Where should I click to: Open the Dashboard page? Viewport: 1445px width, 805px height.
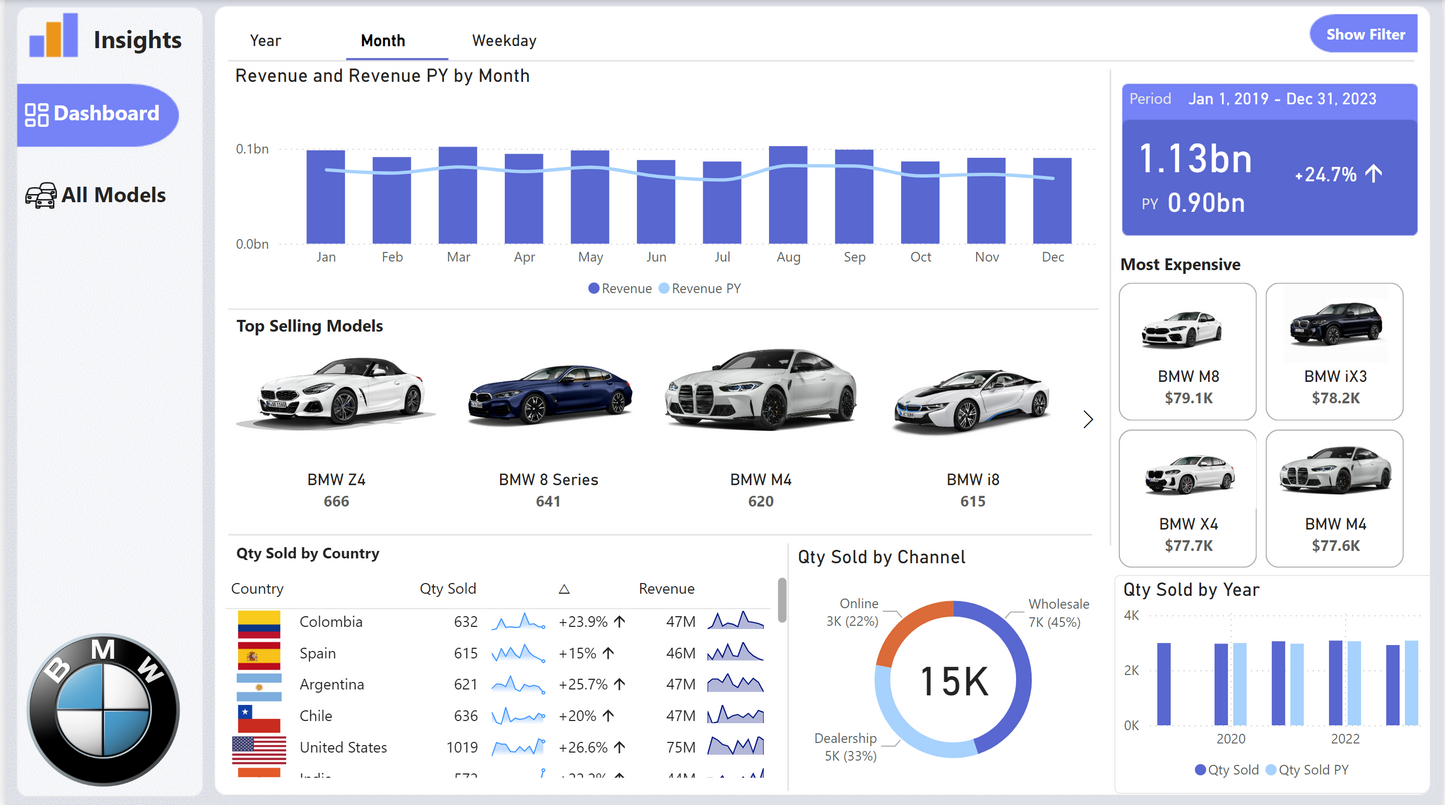click(97, 114)
